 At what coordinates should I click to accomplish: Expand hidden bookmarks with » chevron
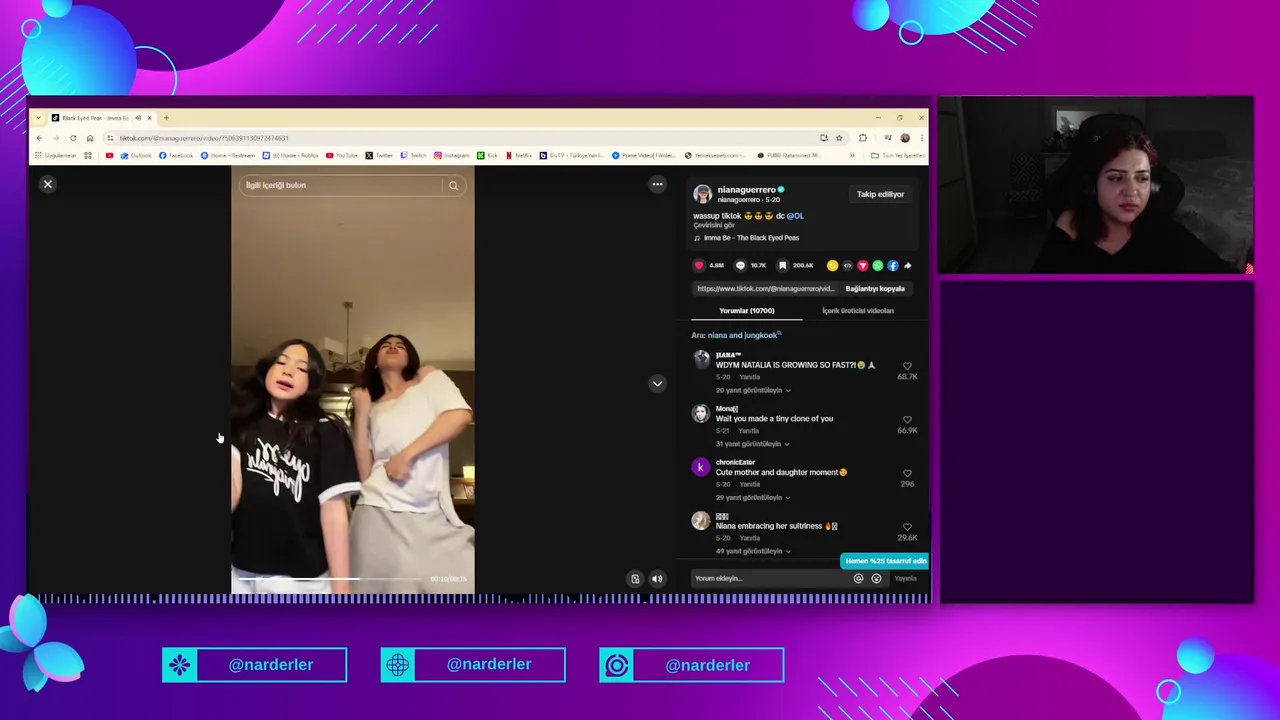[852, 155]
